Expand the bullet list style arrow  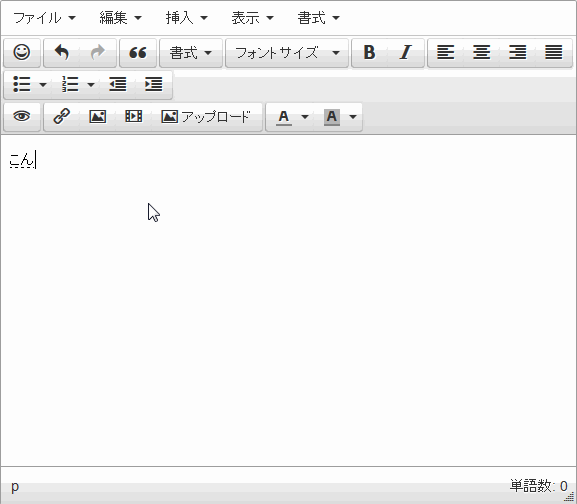pos(43,85)
